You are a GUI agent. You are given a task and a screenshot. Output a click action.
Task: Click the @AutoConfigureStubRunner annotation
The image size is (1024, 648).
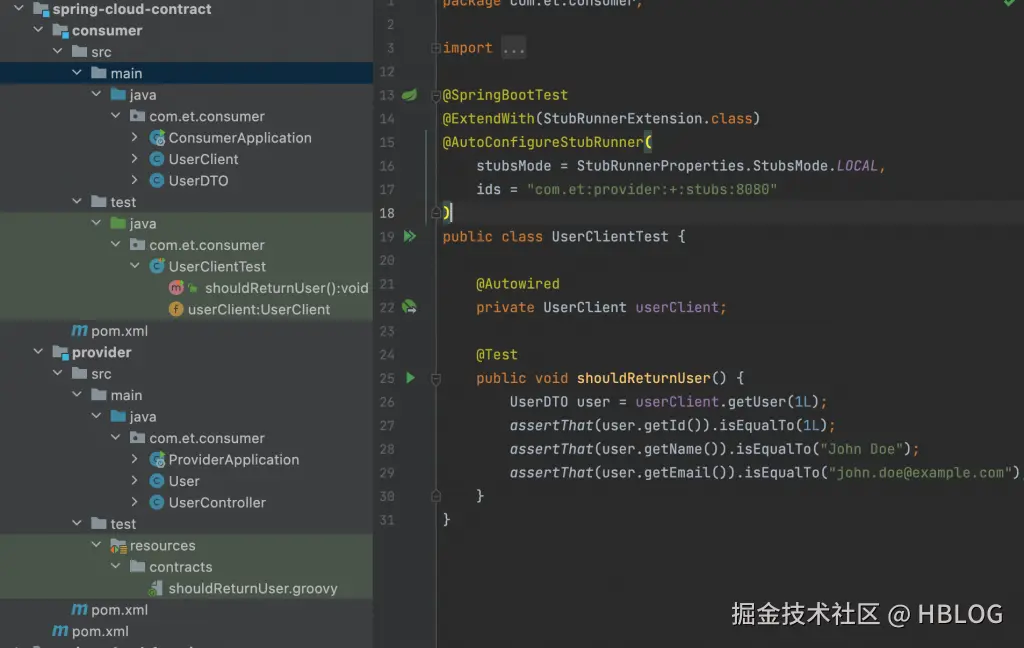pyautogui.click(x=543, y=142)
